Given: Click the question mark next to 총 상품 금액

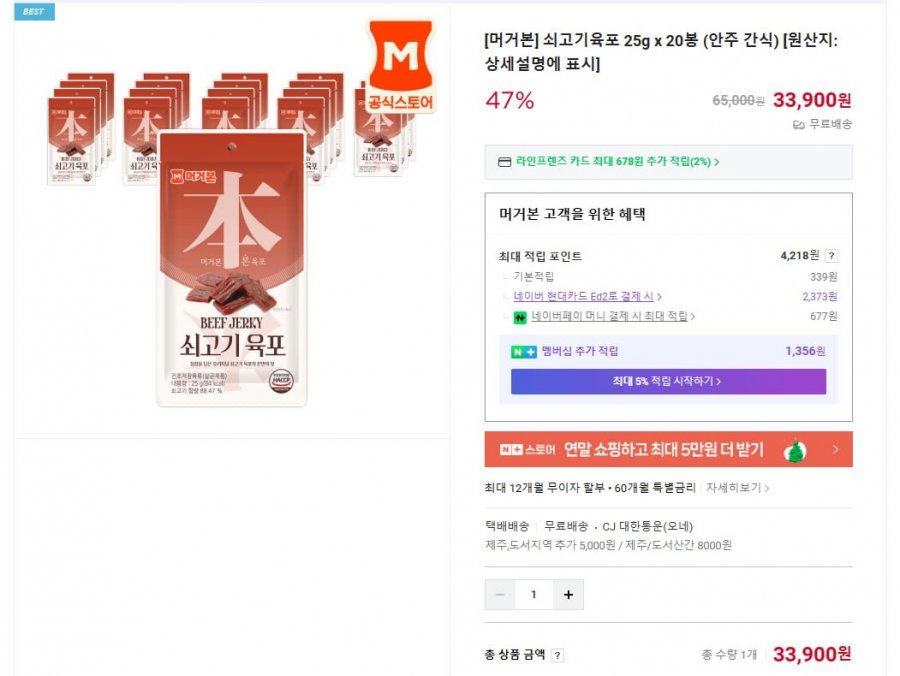Looking at the screenshot, I should click(557, 655).
